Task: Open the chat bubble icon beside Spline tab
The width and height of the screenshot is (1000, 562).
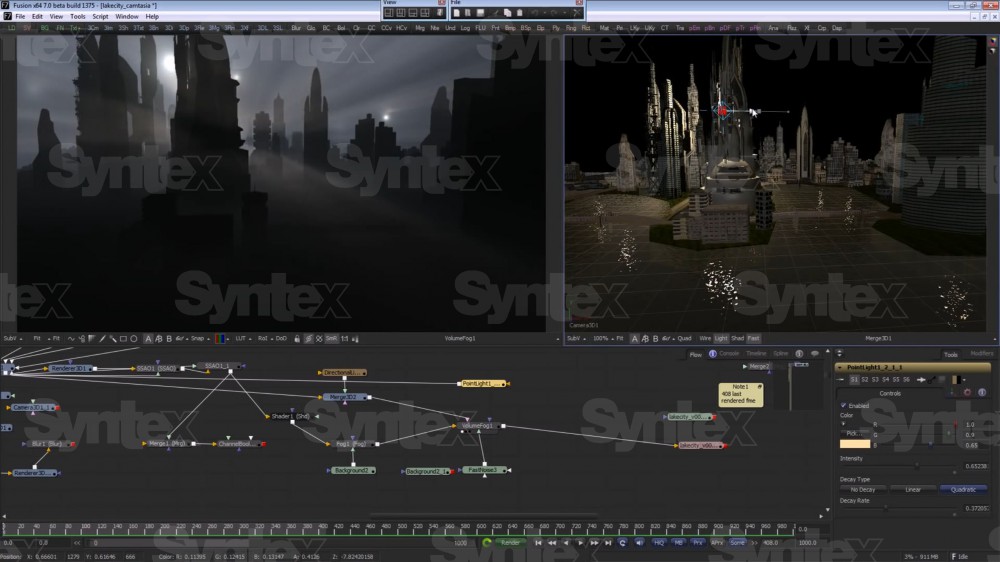Action: click(x=815, y=353)
